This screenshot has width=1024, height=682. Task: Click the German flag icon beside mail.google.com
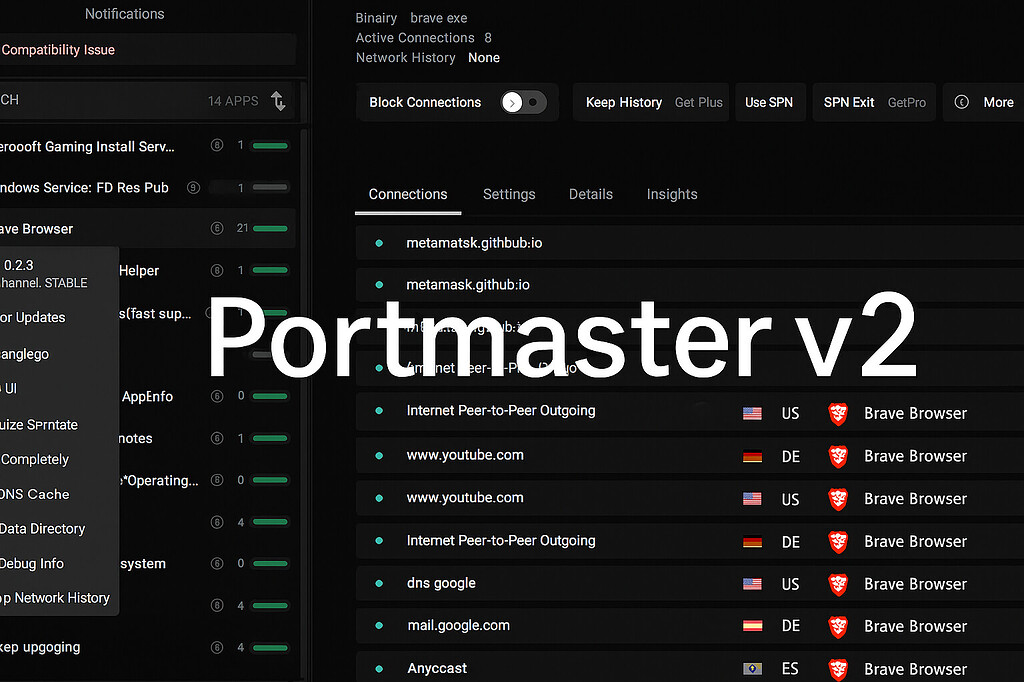tap(751, 626)
